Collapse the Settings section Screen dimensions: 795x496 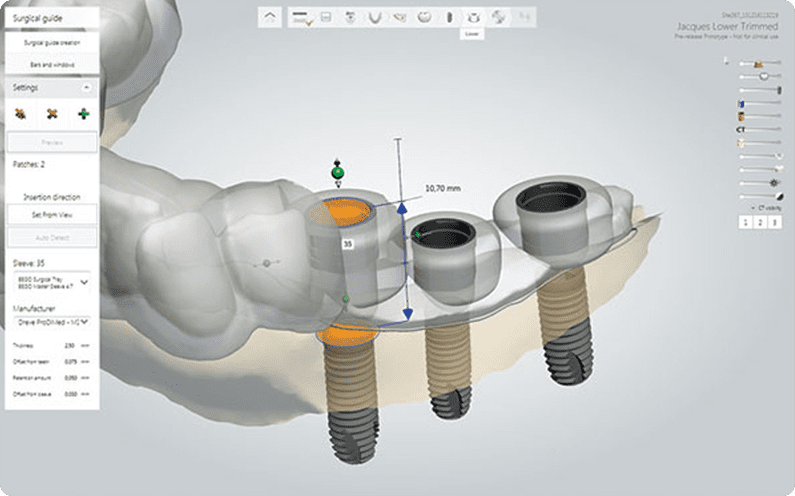86,88
